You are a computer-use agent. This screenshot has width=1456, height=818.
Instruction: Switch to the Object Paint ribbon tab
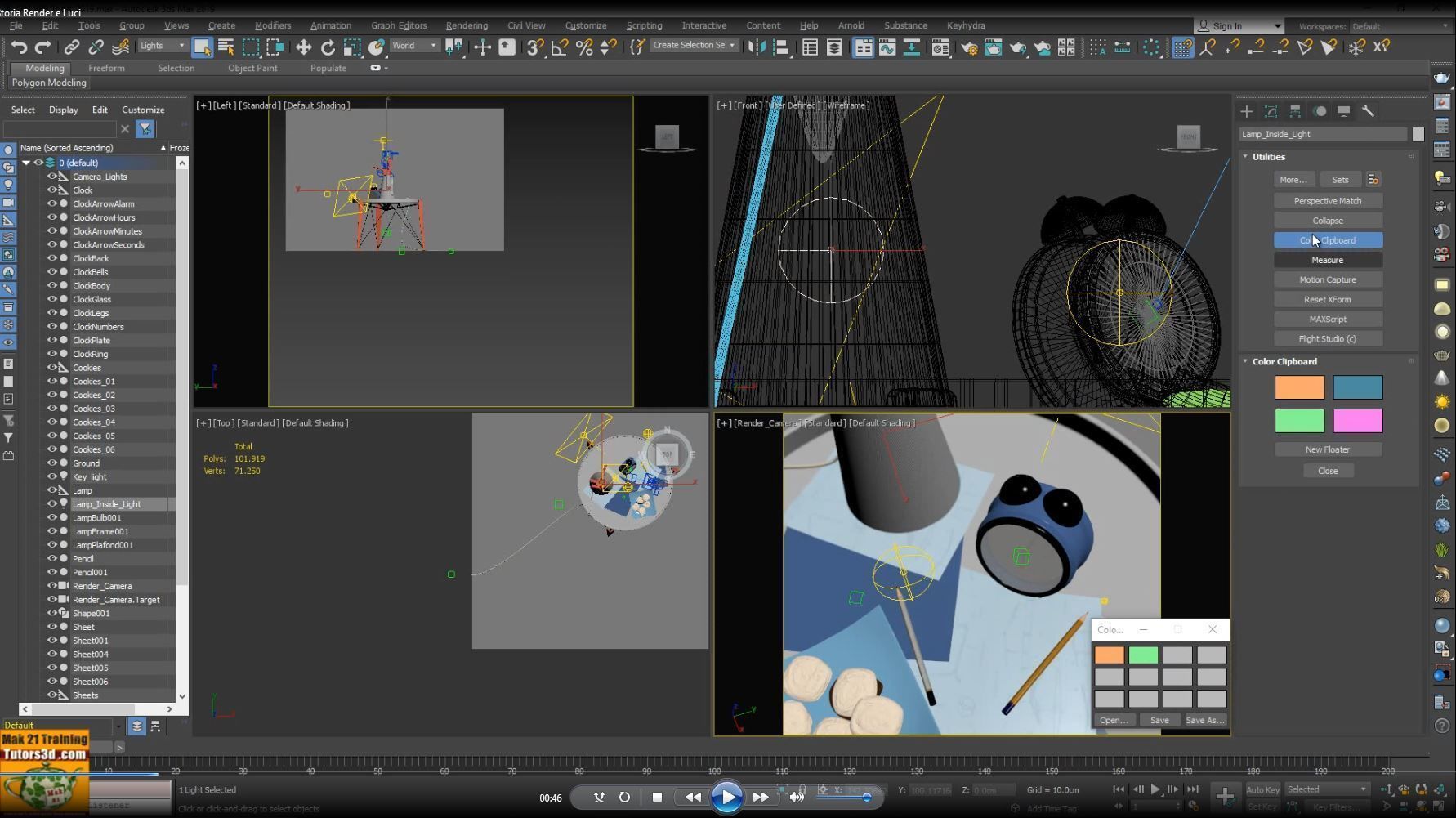252,69
